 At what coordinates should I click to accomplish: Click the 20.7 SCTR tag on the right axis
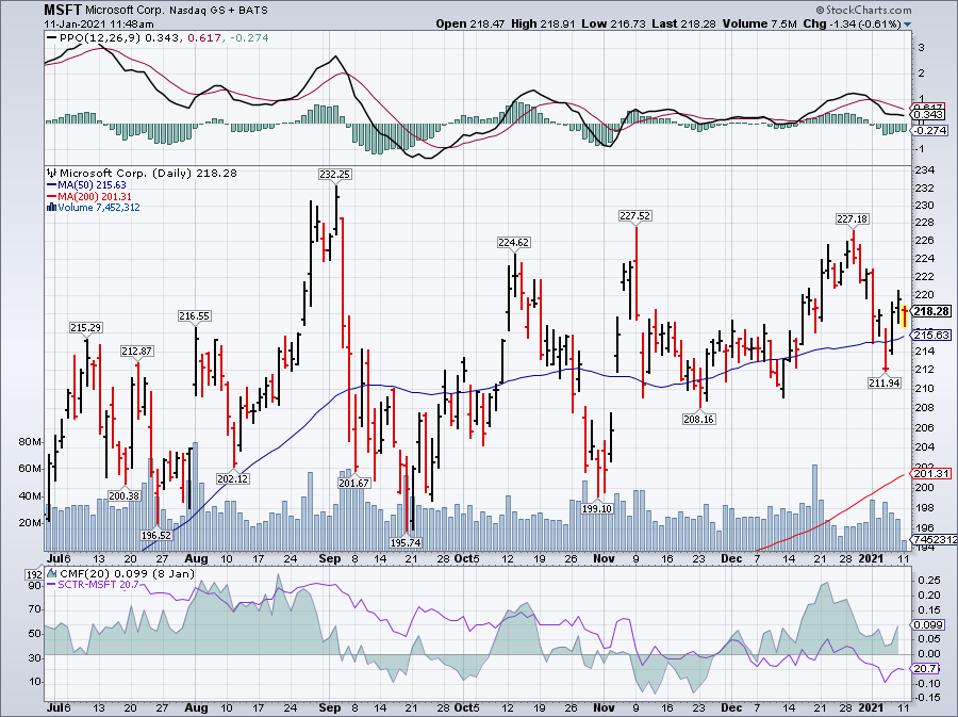pos(926,669)
